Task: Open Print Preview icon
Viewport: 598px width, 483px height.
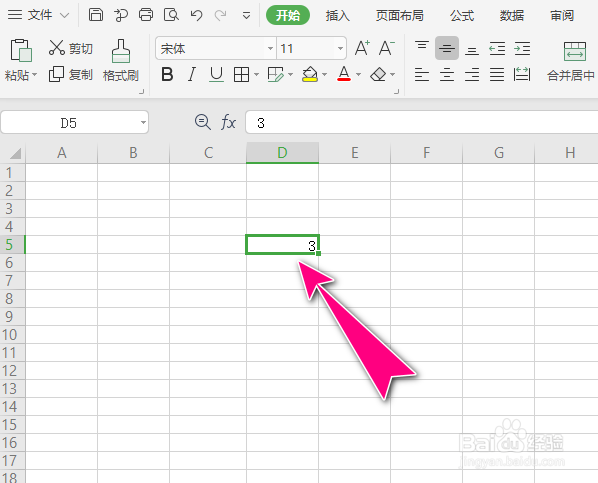Action: (171, 15)
